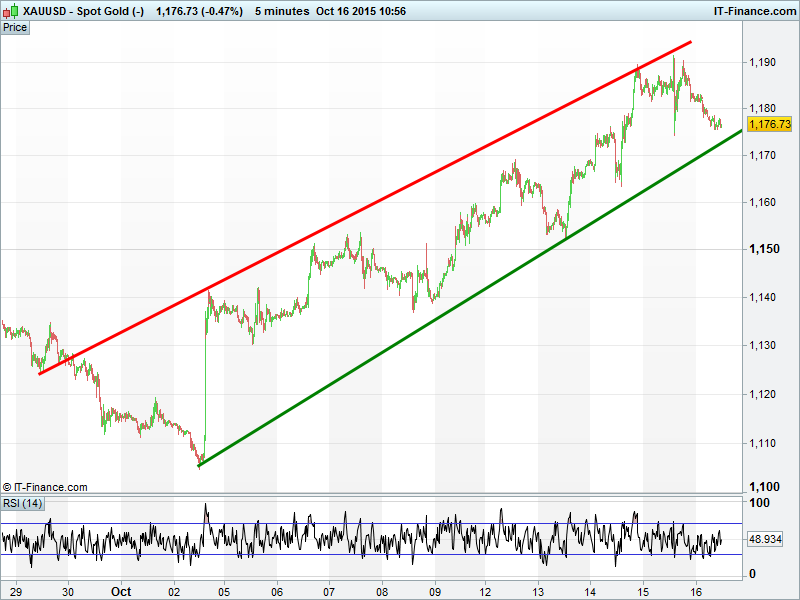Click the 1,170 price axis label

point(762,155)
